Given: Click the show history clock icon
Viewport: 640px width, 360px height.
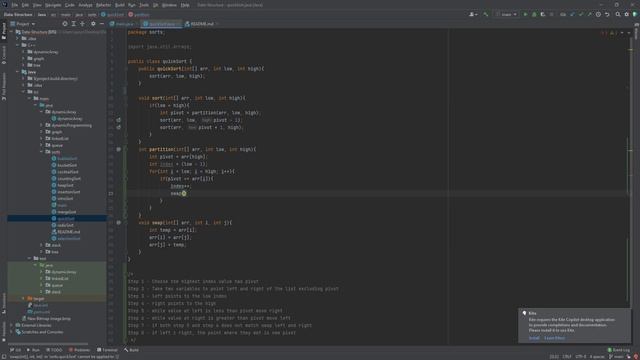Looking at the screenshot, I should [x=598, y=14].
